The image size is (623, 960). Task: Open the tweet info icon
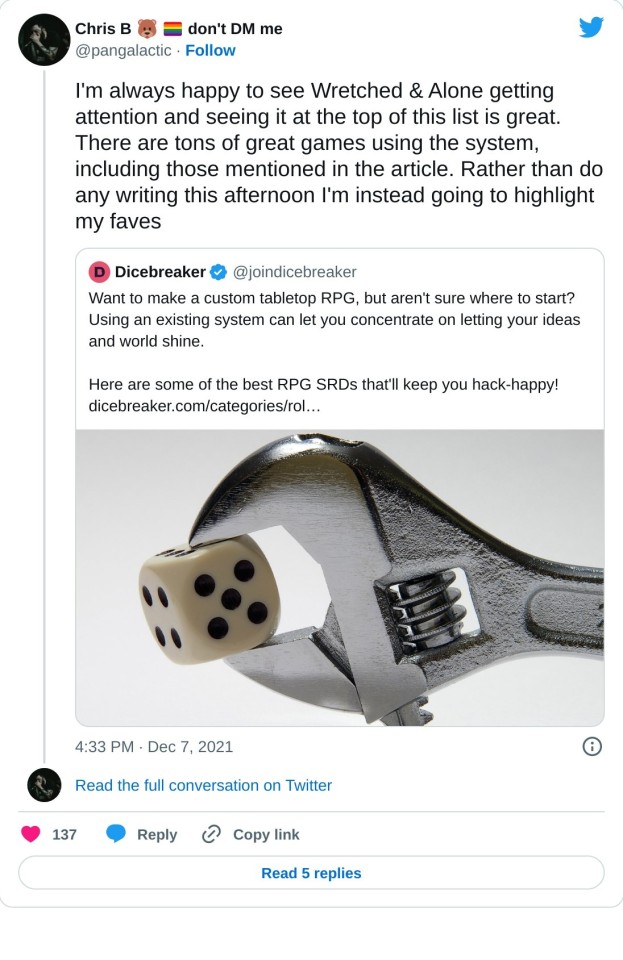(592, 746)
